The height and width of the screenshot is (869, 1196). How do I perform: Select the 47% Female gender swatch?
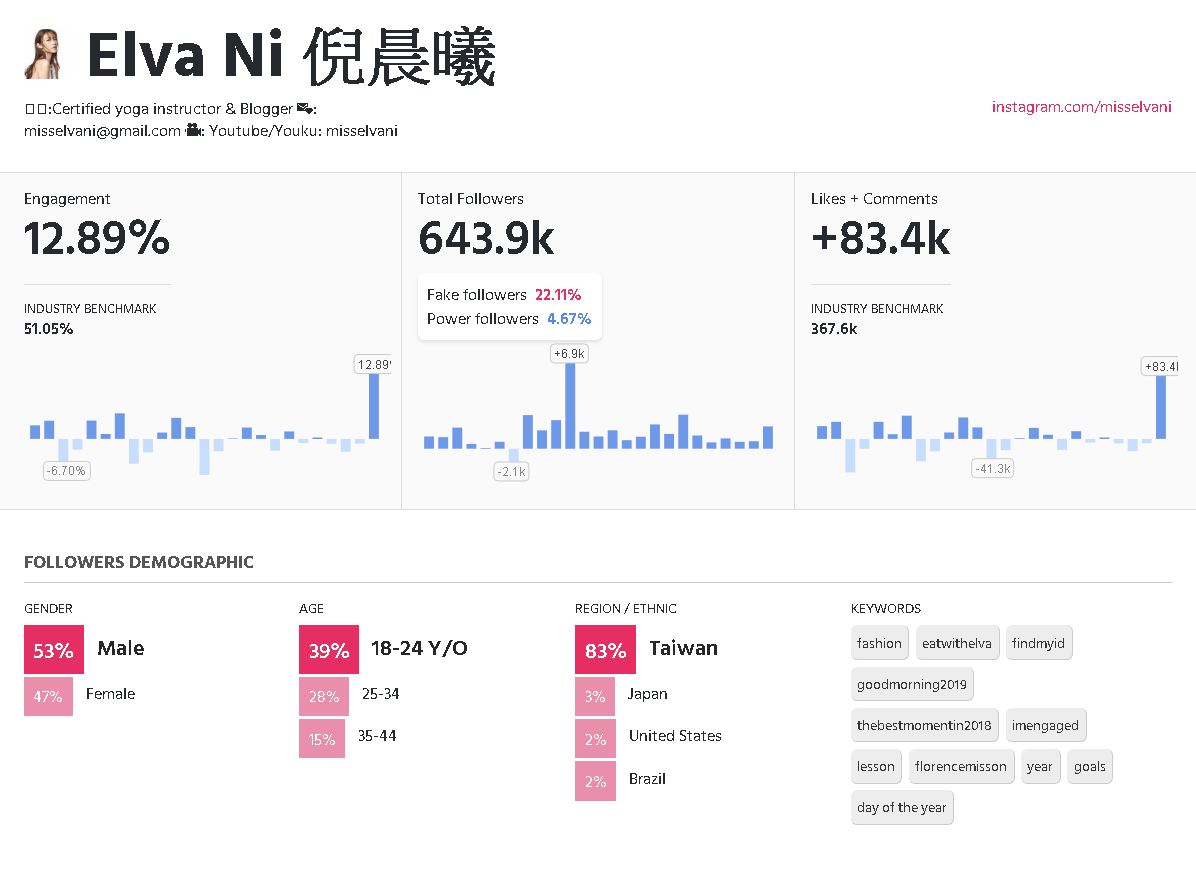tap(48, 696)
